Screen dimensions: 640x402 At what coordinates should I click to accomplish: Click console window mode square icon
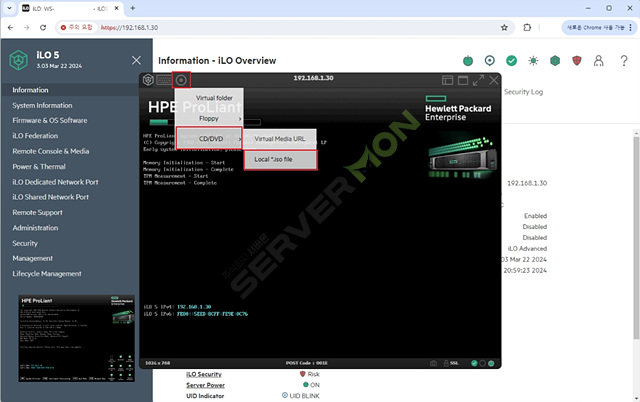click(x=463, y=80)
